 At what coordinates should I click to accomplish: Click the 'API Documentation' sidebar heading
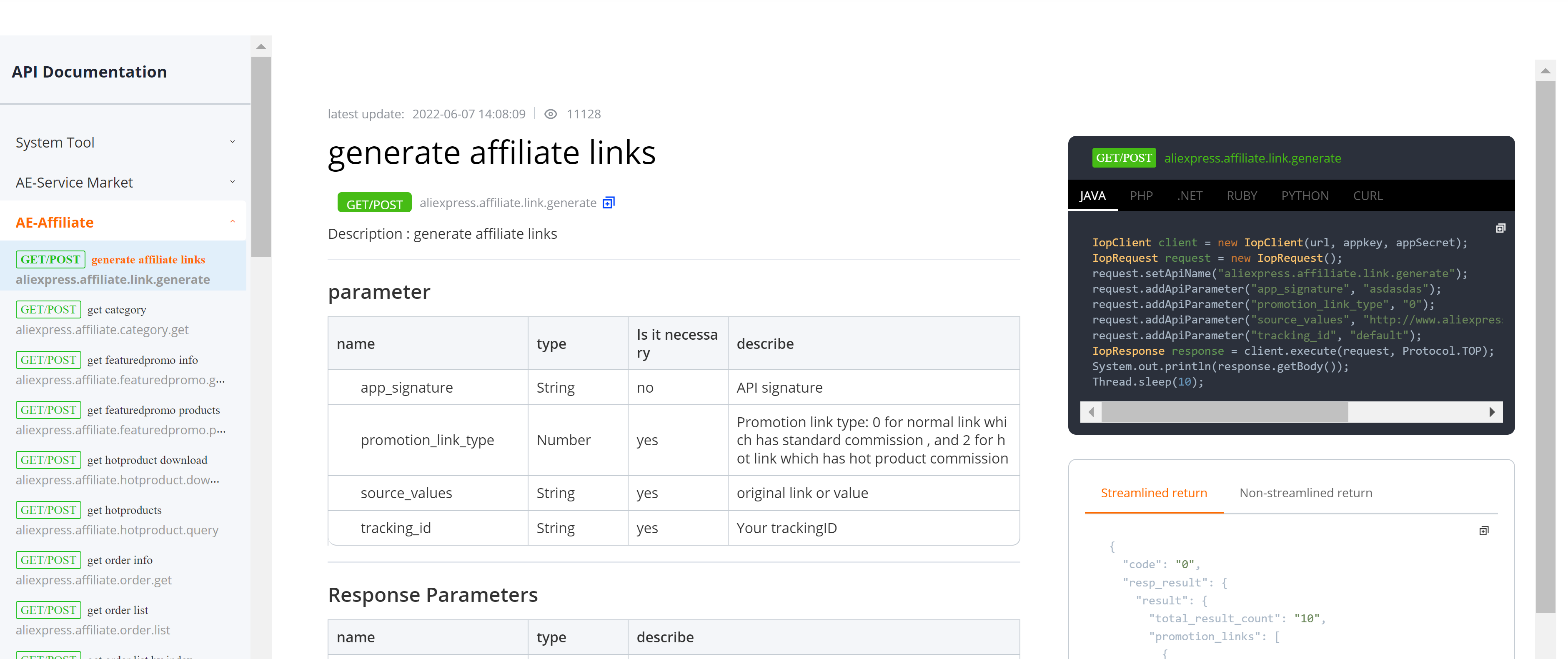(89, 72)
